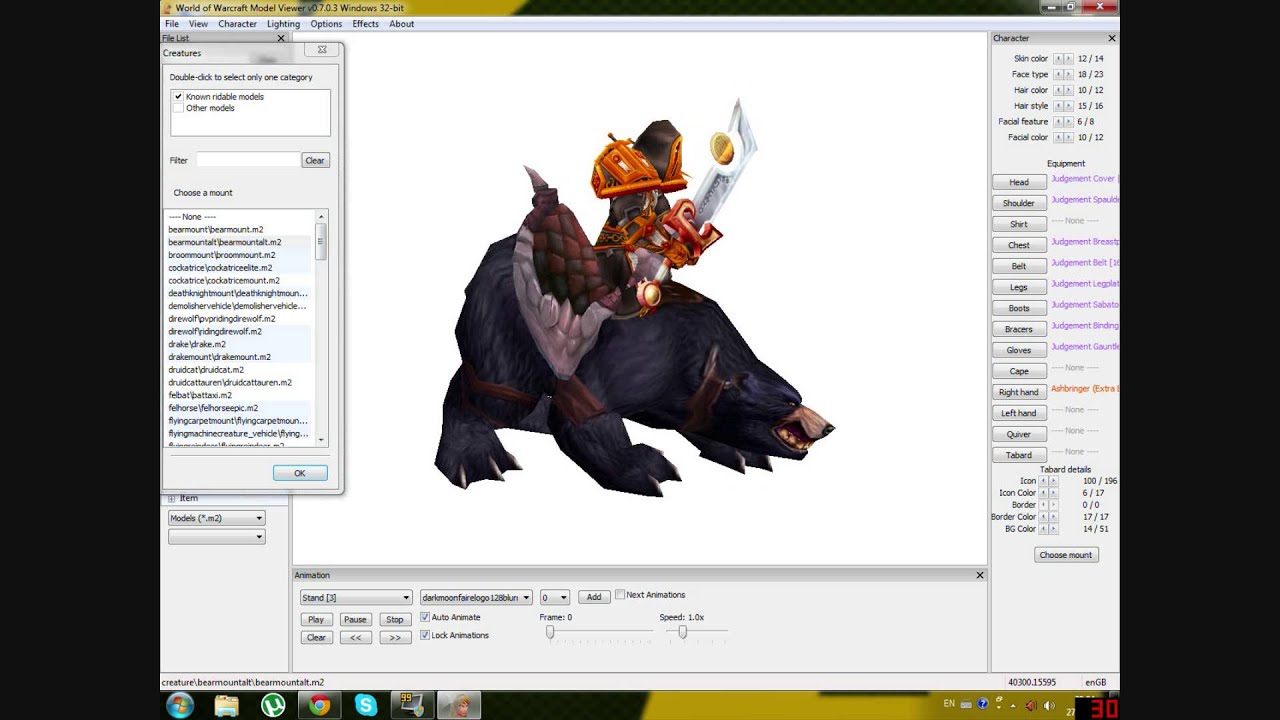Screen dimensions: 1280x720
Task: Click next tabard Icon arrow
Action: pyautogui.click(x=1052, y=481)
